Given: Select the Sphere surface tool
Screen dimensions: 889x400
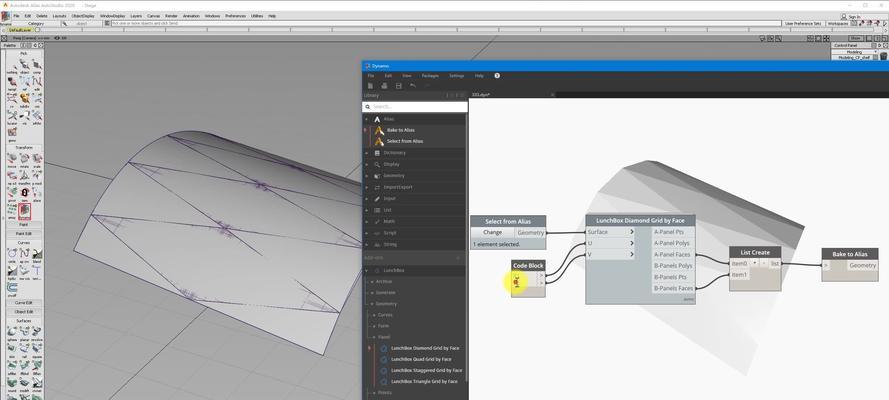Looking at the screenshot, I should pyautogui.click(x=11, y=333).
